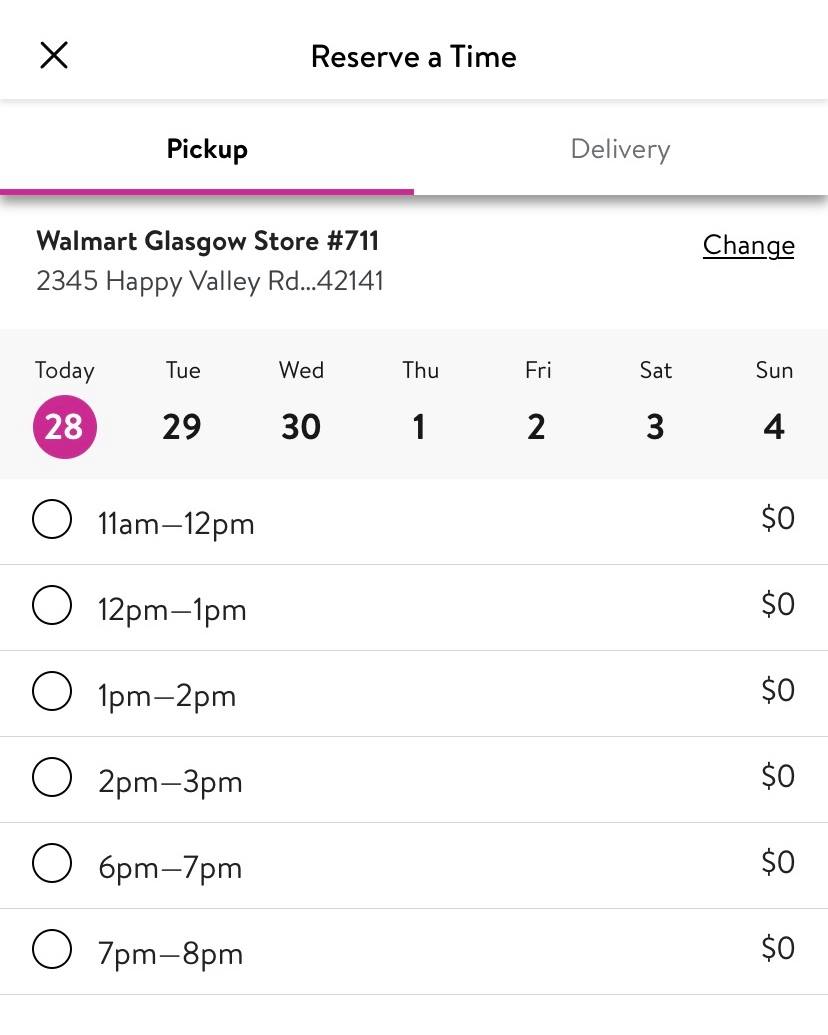The height and width of the screenshot is (1035, 828).
Task: Pick Saturday the 3rd
Action: (x=655, y=427)
